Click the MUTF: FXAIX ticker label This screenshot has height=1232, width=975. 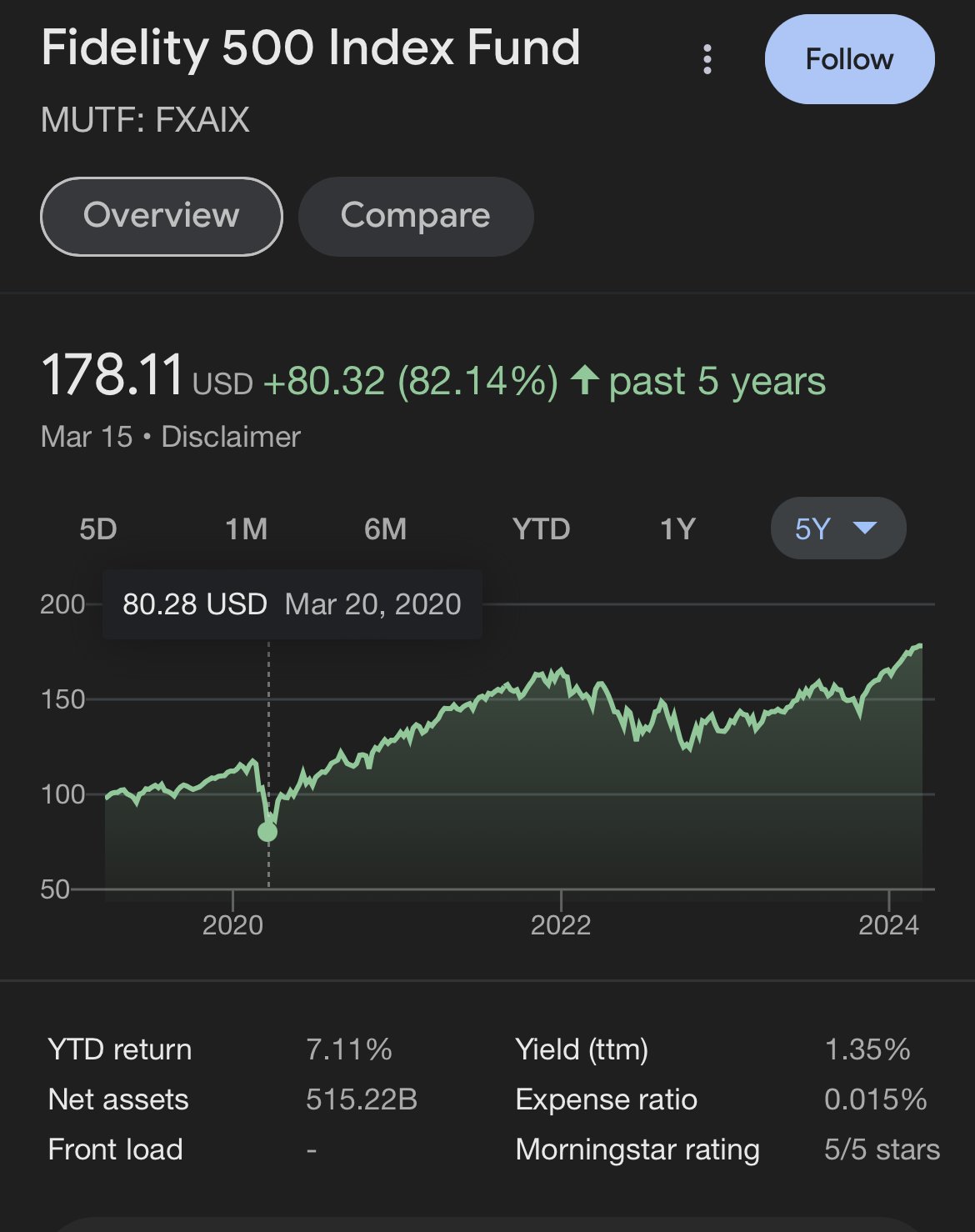[145, 120]
